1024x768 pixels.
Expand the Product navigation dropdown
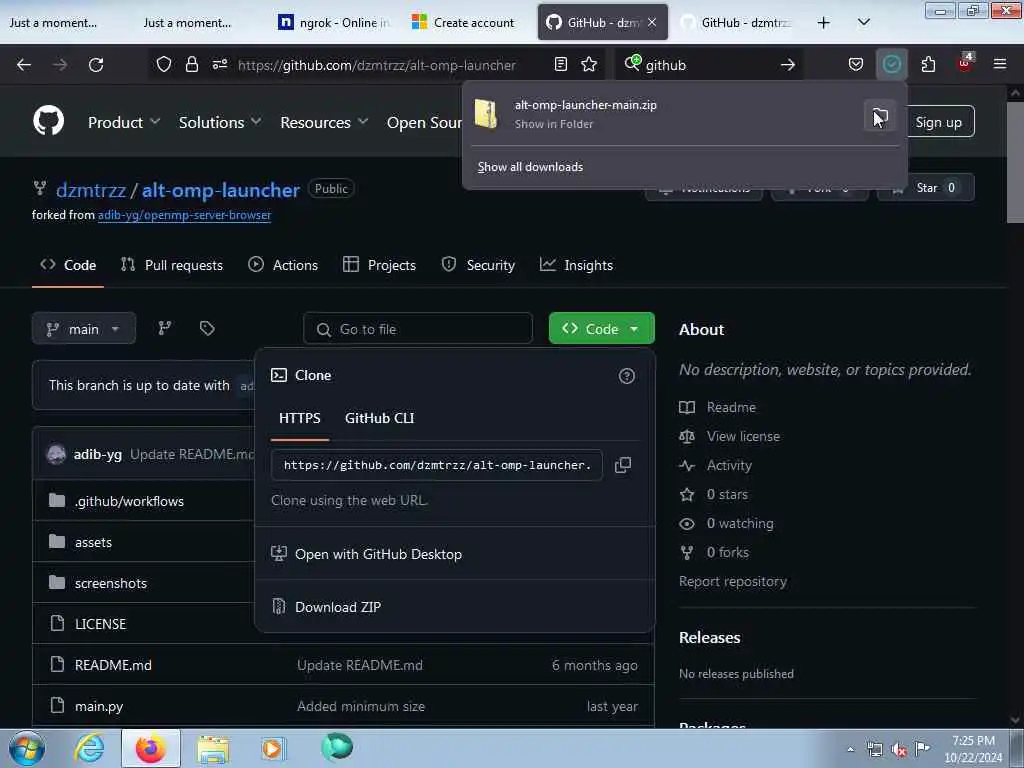[124, 122]
